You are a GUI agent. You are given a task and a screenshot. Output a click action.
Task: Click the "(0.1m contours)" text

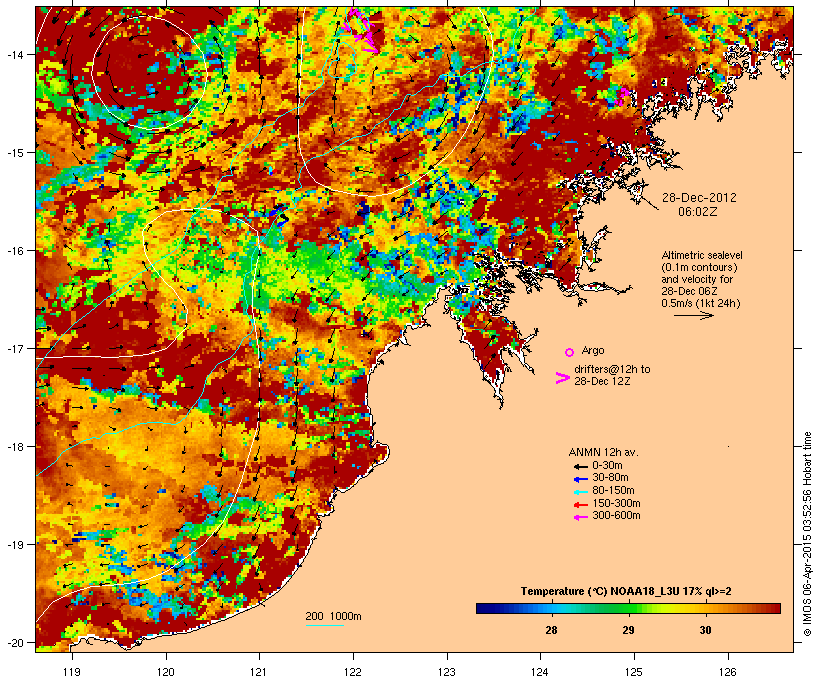[x=699, y=267]
